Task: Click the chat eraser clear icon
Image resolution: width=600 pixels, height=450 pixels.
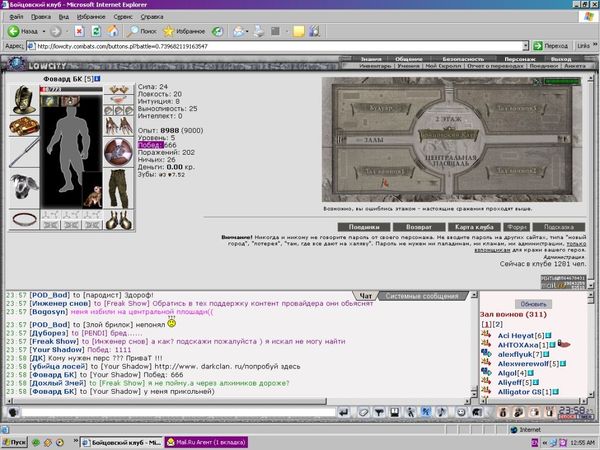Action: (x=364, y=412)
